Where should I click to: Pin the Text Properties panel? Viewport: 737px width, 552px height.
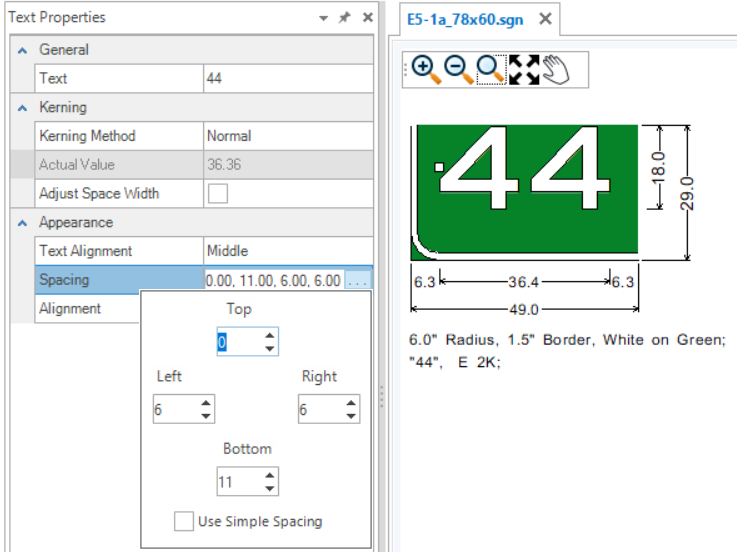345,18
